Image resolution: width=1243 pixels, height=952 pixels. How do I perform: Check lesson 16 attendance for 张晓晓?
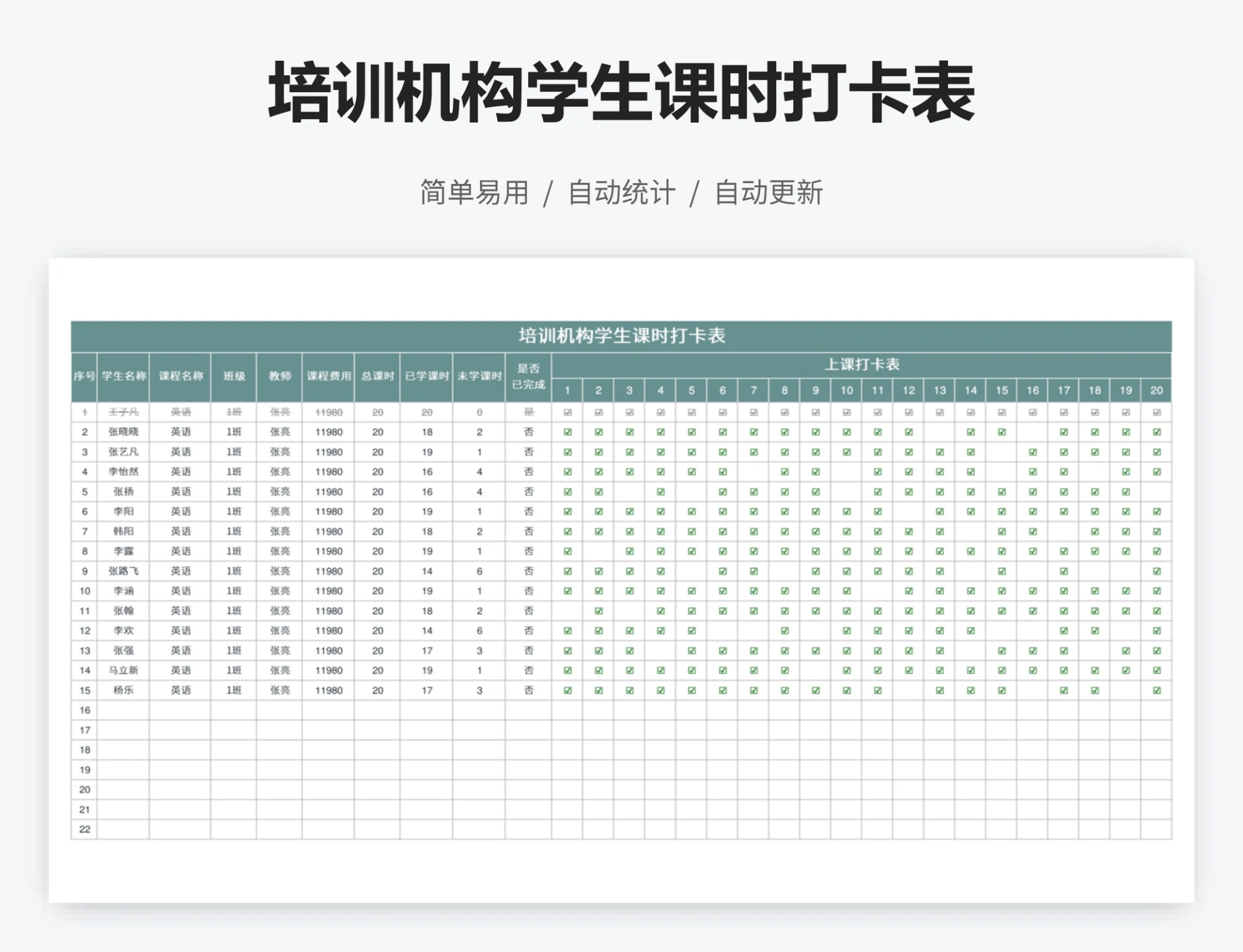[1033, 432]
